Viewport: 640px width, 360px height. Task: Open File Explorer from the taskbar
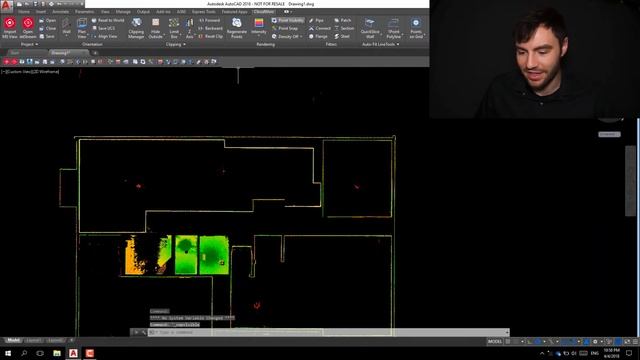[57, 353]
